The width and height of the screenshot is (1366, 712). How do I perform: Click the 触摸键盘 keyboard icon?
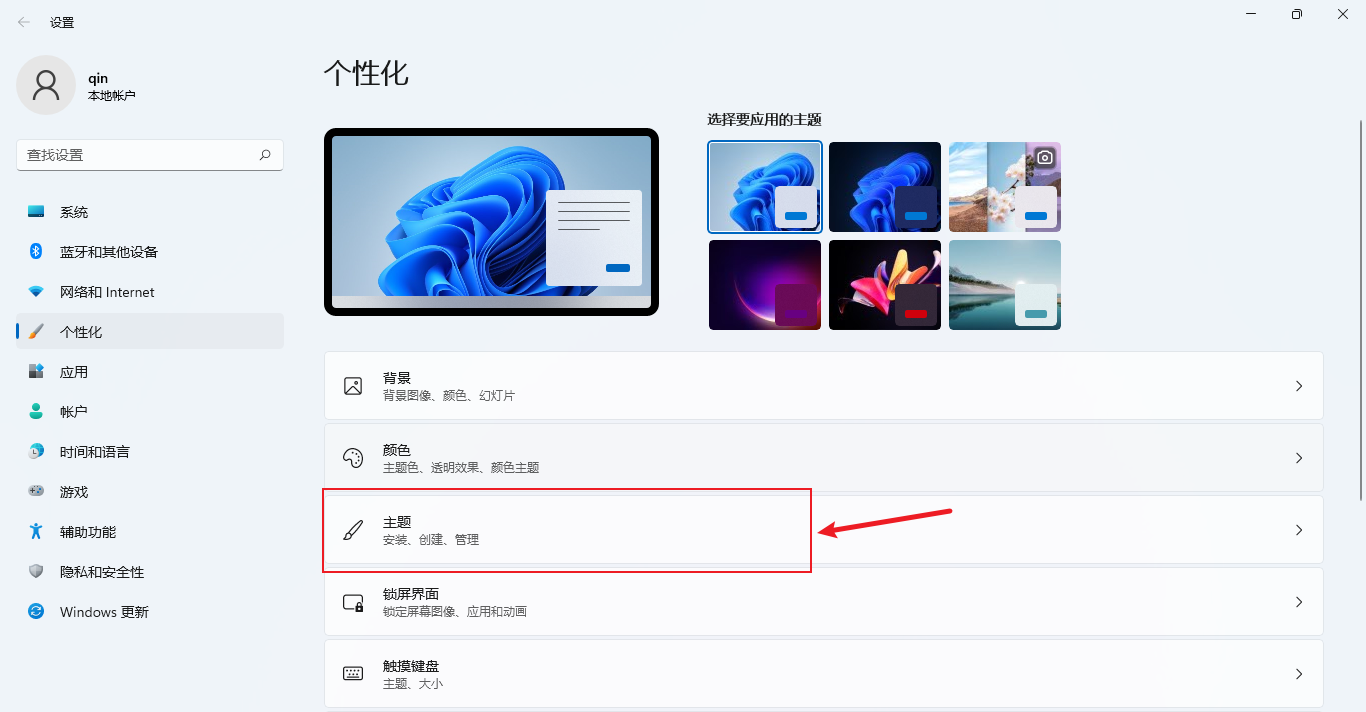[x=353, y=674]
